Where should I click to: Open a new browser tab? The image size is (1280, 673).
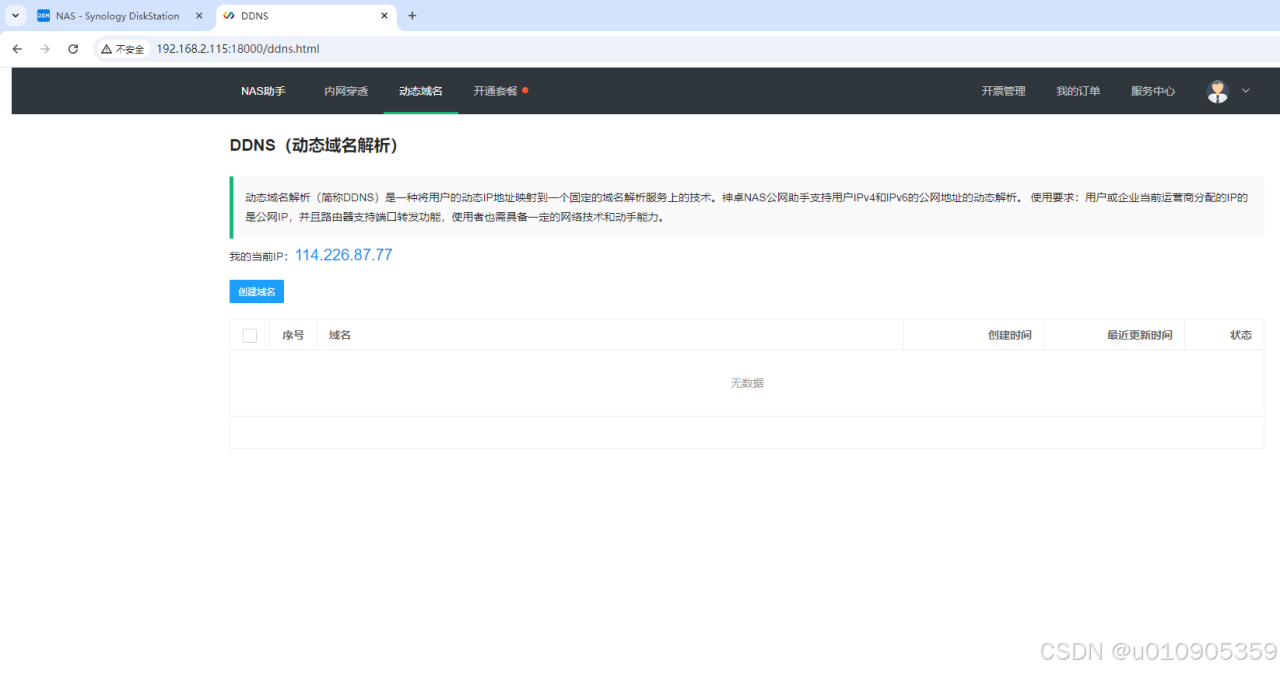click(x=412, y=16)
